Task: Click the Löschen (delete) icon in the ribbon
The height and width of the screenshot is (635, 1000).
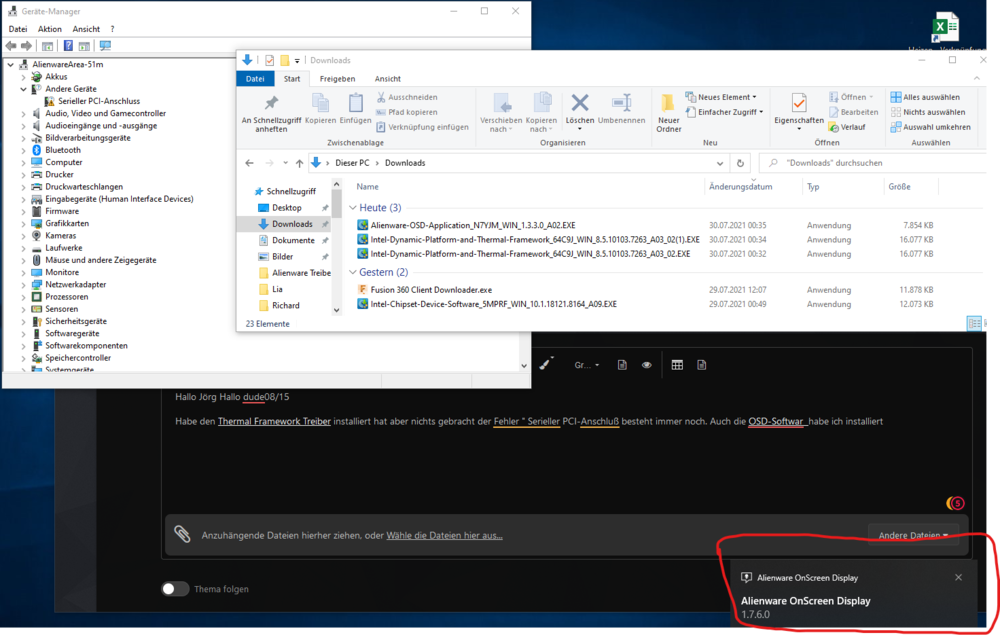Action: coord(579,104)
